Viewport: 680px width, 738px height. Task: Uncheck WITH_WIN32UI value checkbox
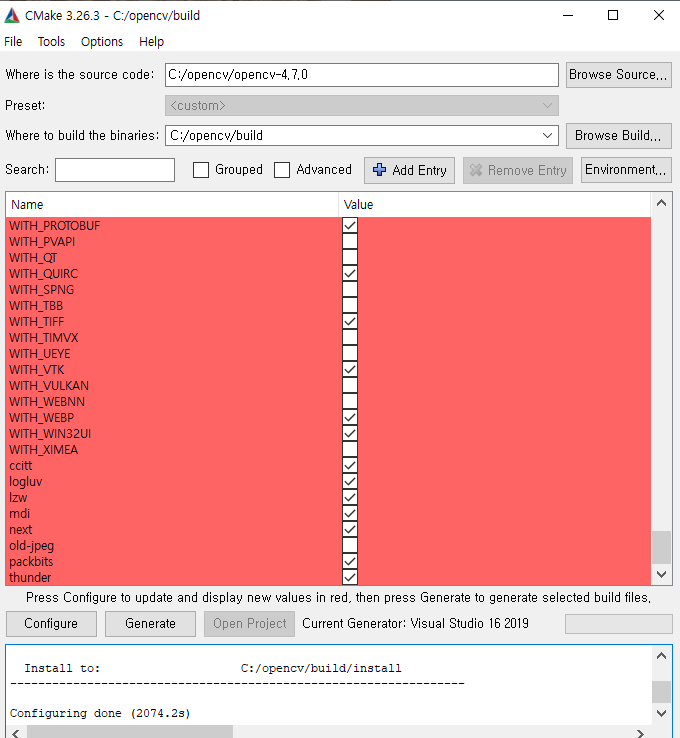[350, 433]
